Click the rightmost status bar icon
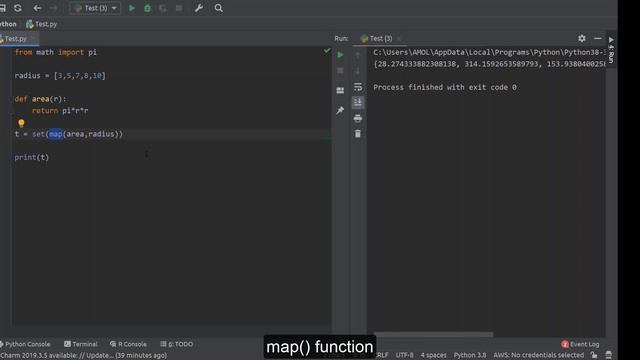Screen dimensions: 640x360 pos(609,355)
